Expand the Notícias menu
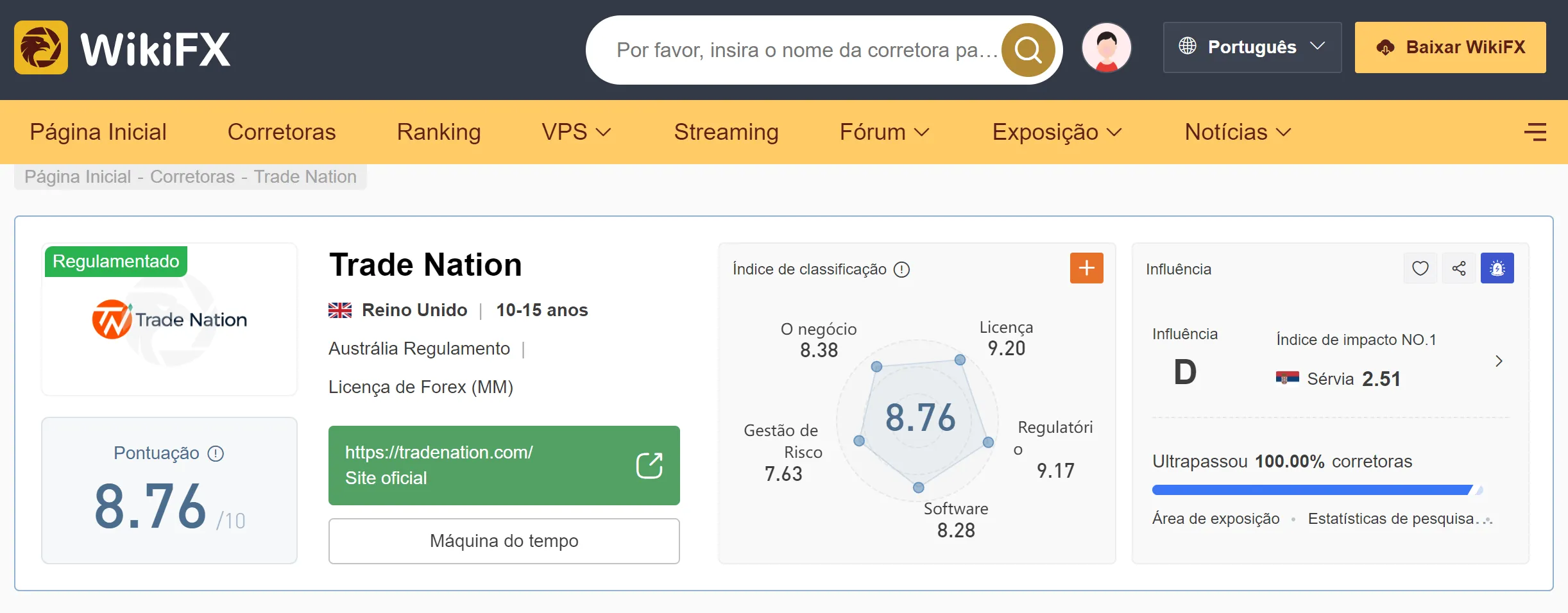The height and width of the screenshot is (613, 1568). point(1238,132)
